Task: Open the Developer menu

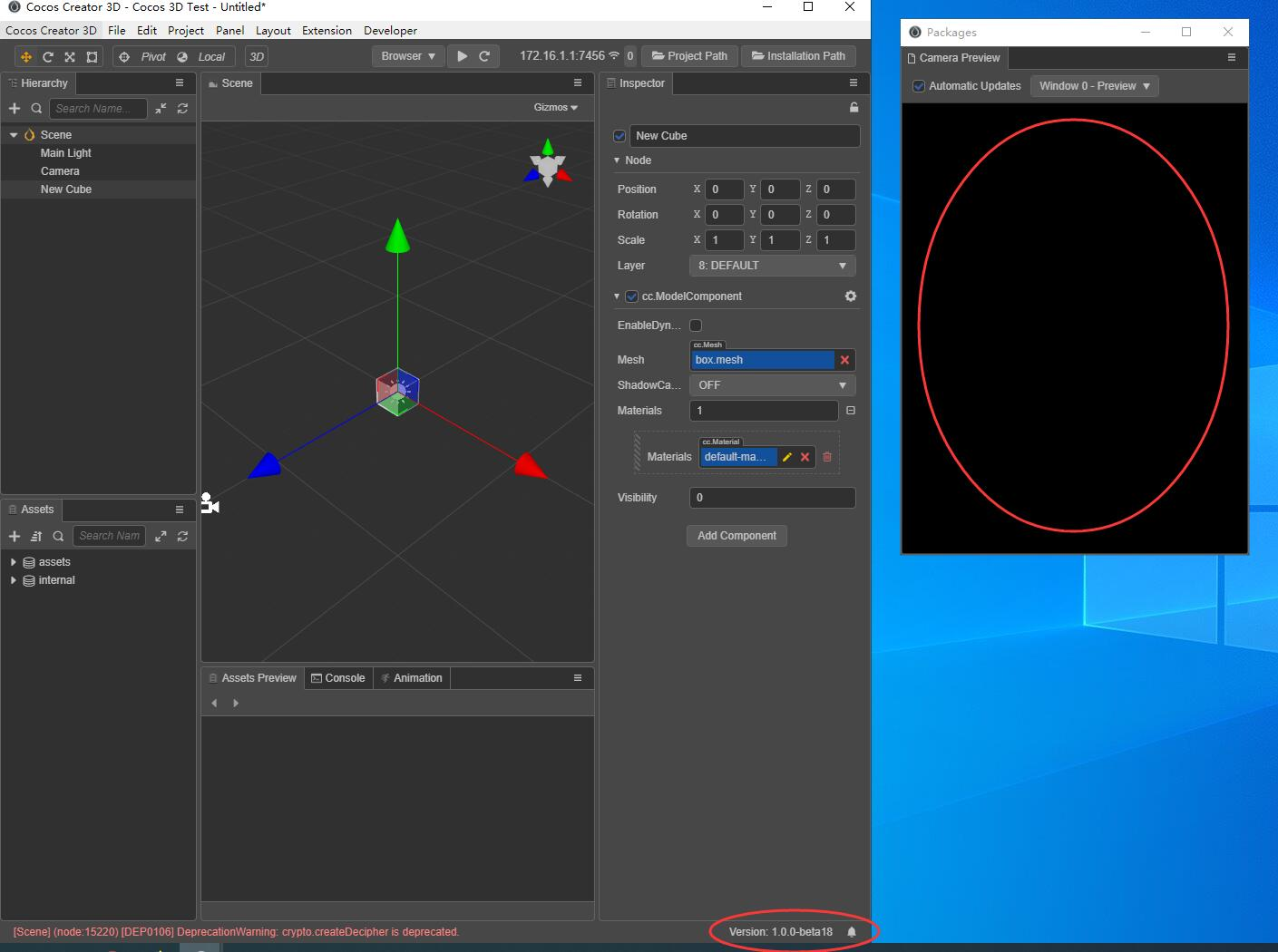Action: (390, 30)
